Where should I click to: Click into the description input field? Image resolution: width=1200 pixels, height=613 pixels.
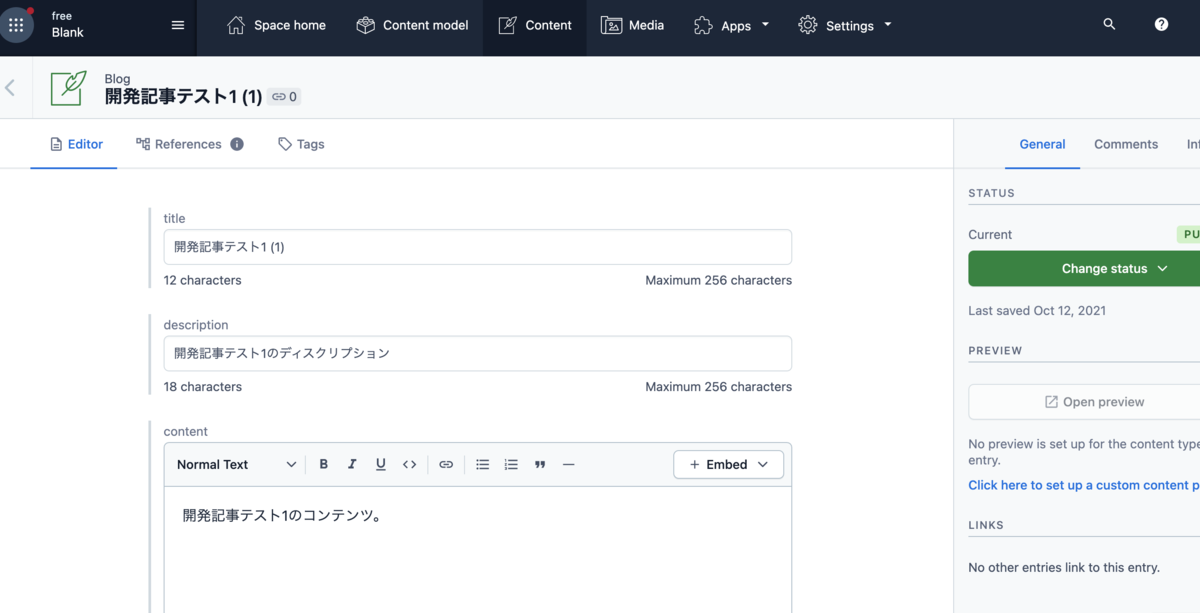pos(477,353)
